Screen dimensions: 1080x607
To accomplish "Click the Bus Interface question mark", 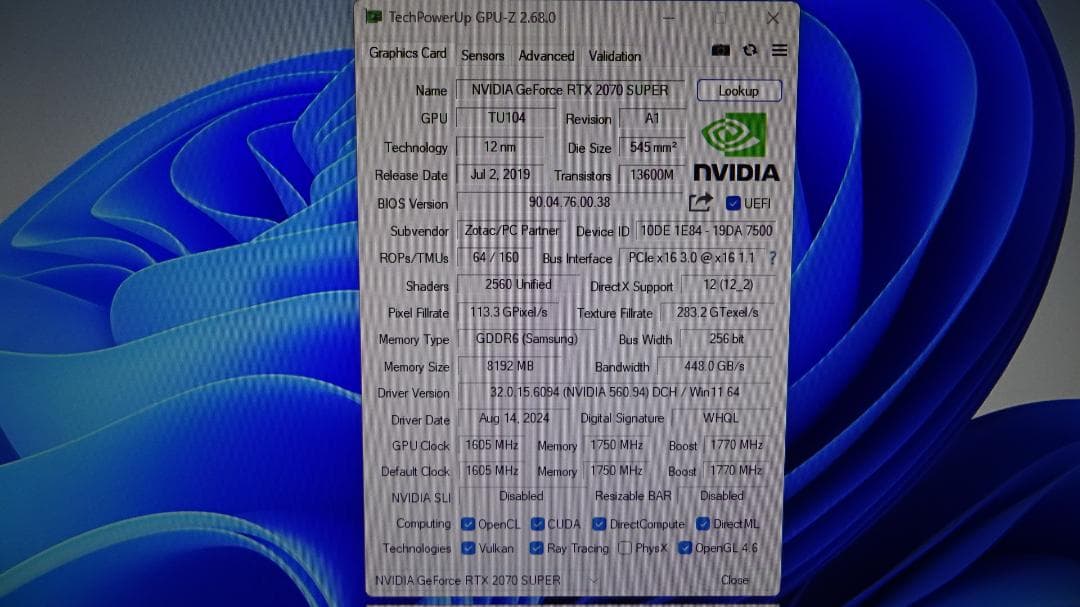I will pos(773,258).
